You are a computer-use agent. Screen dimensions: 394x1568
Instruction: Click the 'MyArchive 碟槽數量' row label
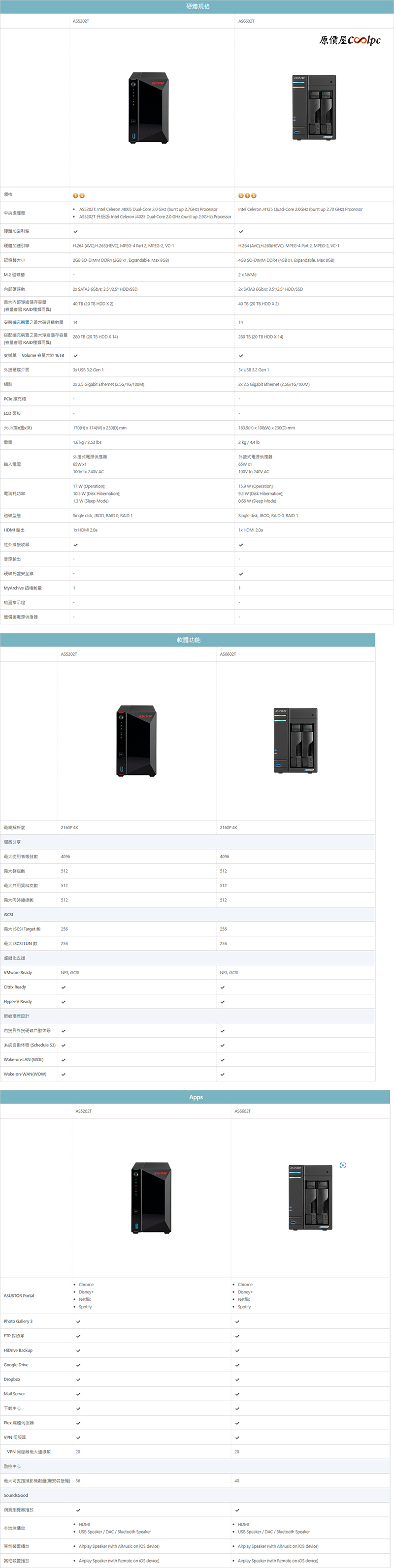(x=23, y=588)
